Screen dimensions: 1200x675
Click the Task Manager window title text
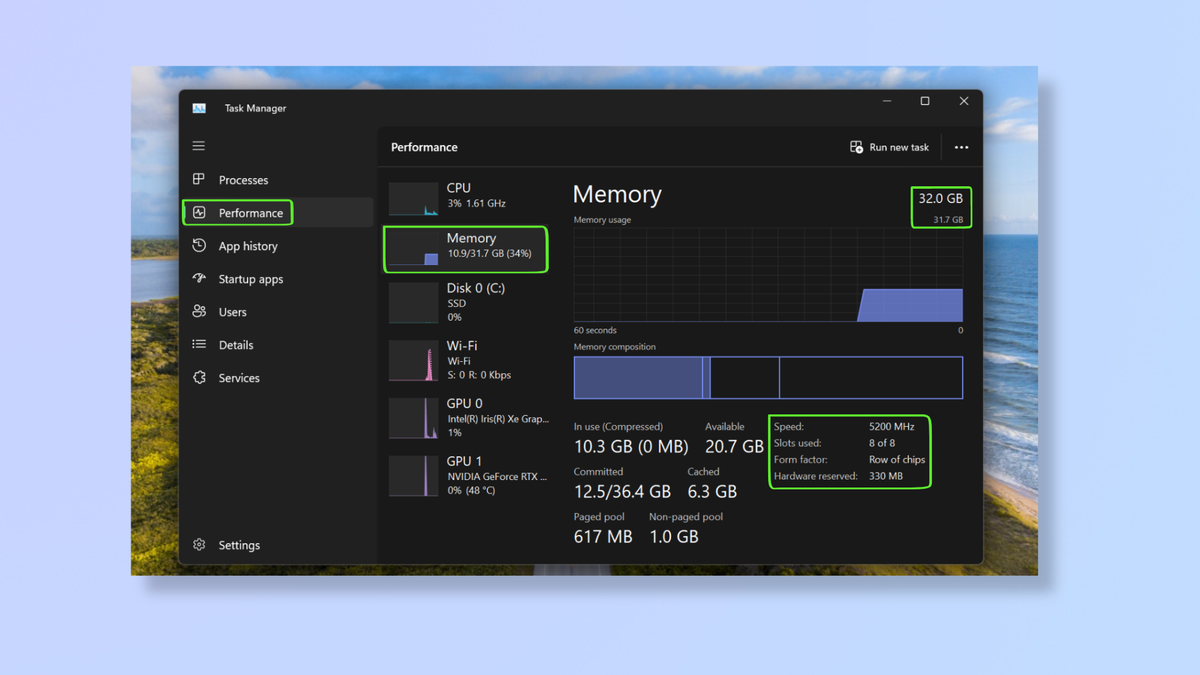(255, 108)
